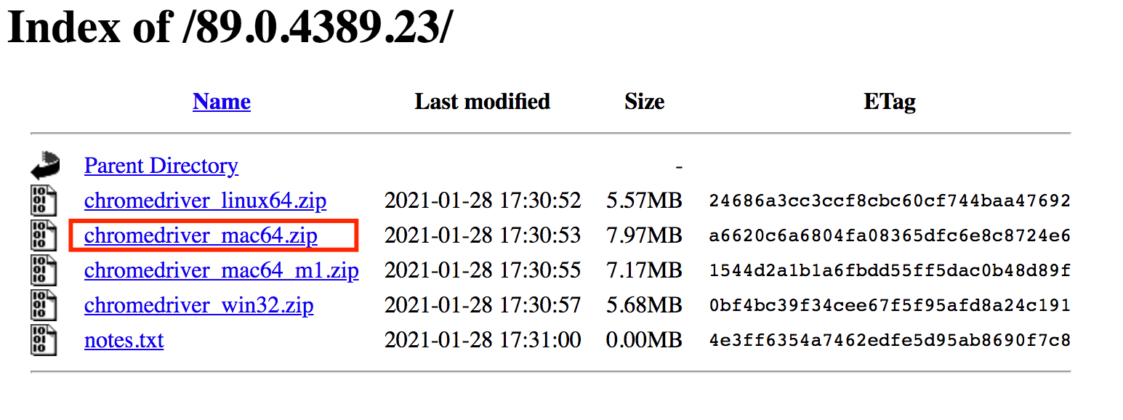This screenshot has width=1123, height=420.
Task: Download chromedriver_linux64.zip
Action: click(205, 201)
